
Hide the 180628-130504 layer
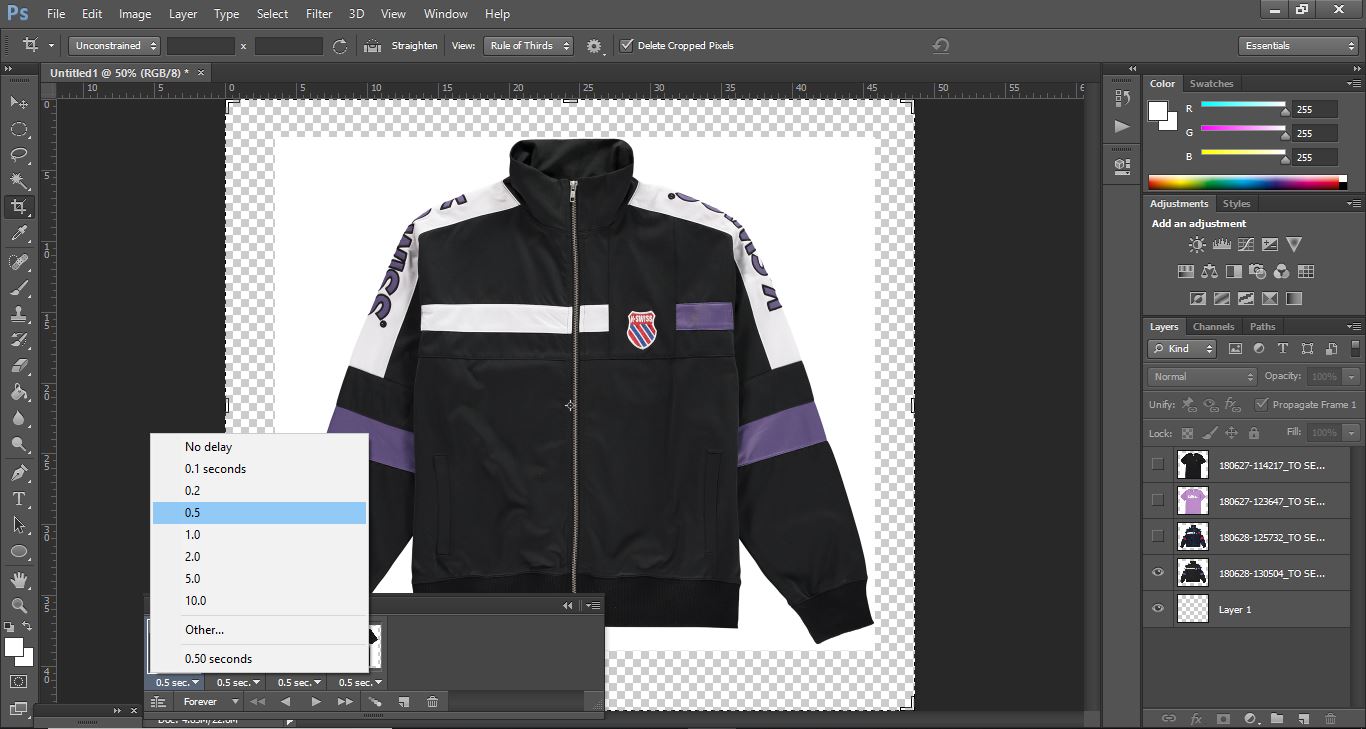tap(1158, 573)
